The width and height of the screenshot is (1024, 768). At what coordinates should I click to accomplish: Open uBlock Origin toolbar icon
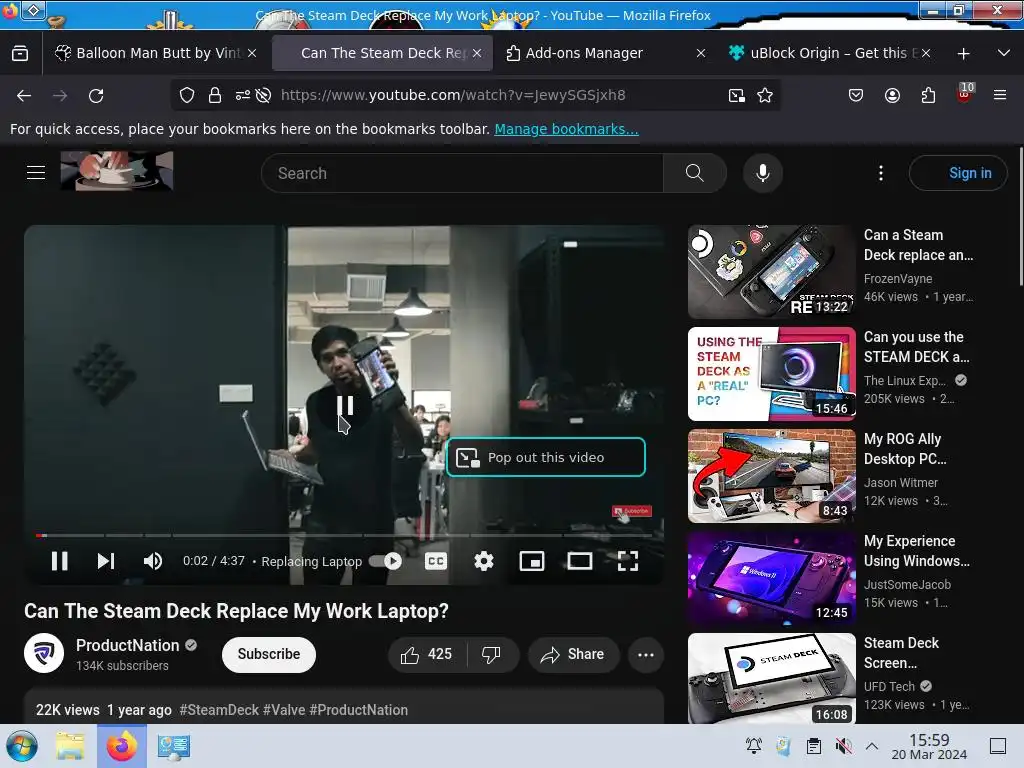coord(965,93)
